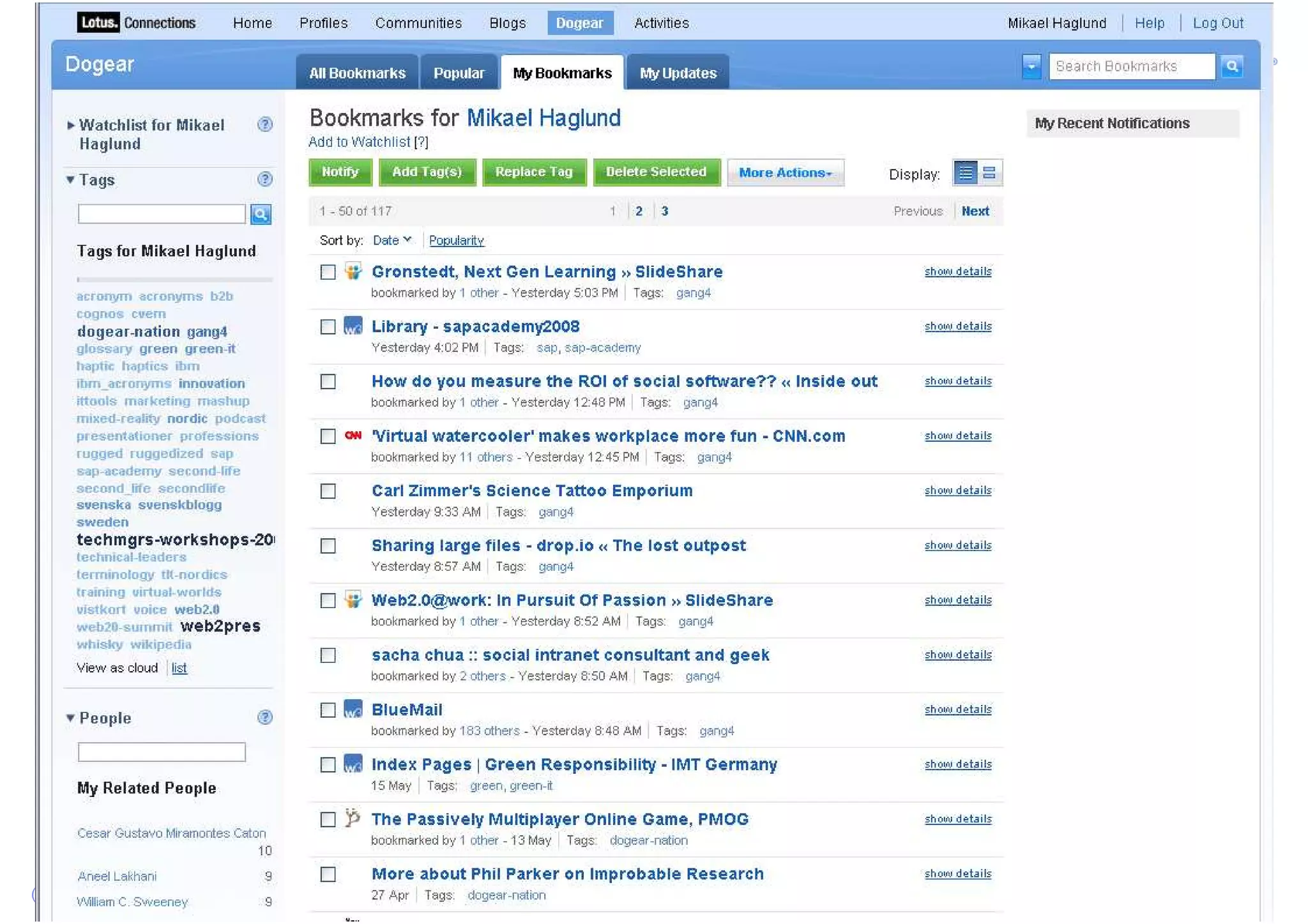The height and width of the screenshot is (924, 1308).
Task: Open Communities in the top navigation
Action: 418,23
